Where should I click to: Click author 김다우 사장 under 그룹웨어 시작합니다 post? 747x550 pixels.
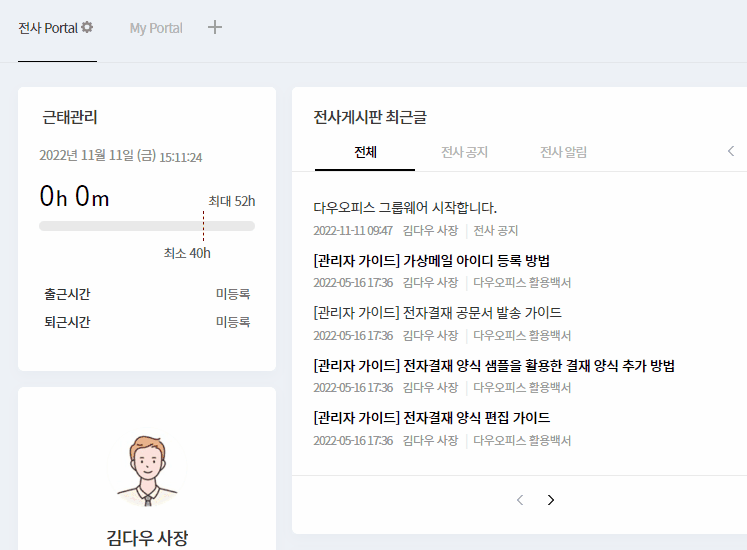pos(430,231)
